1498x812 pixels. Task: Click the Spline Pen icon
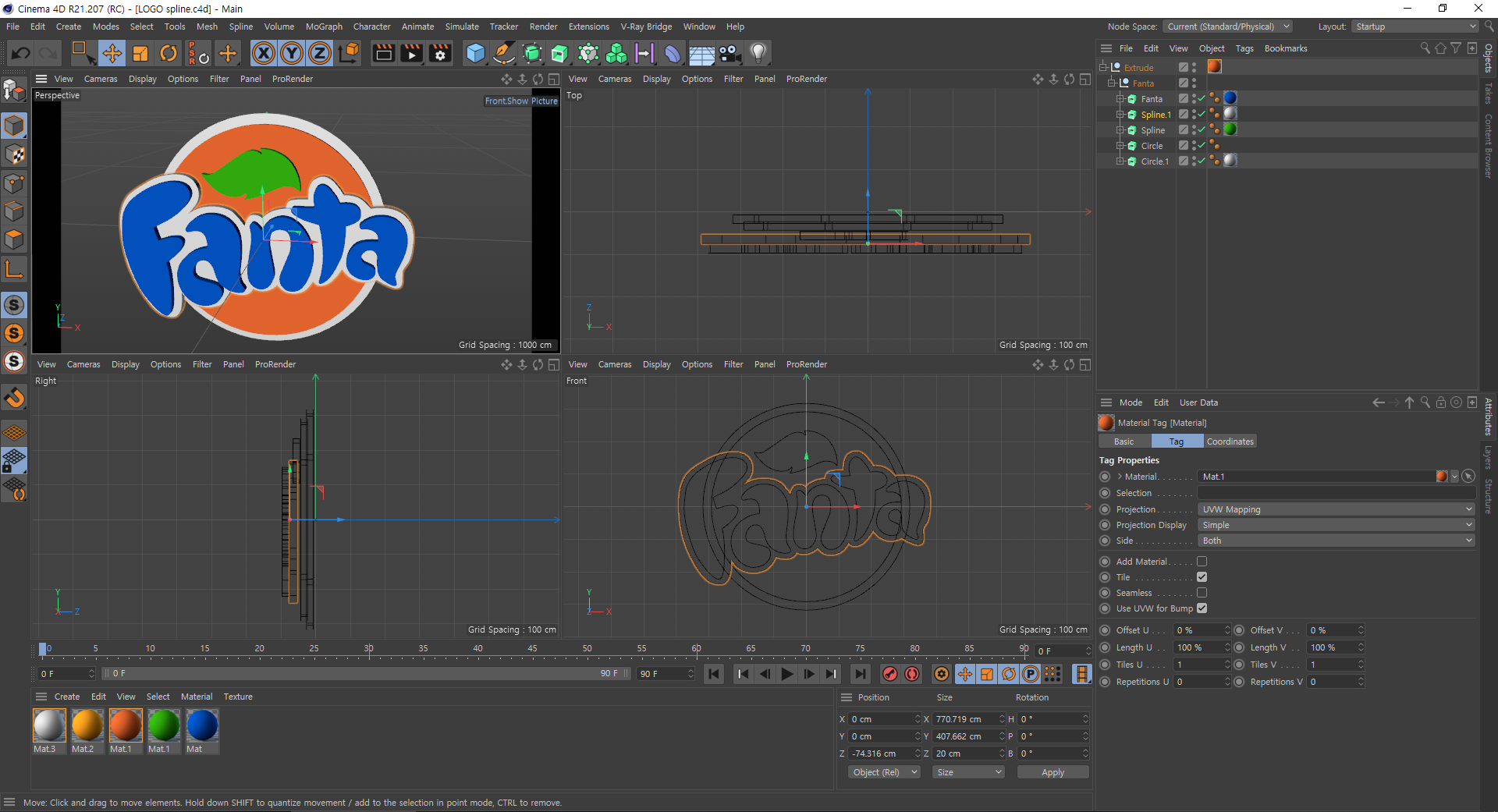coord(504,53)
